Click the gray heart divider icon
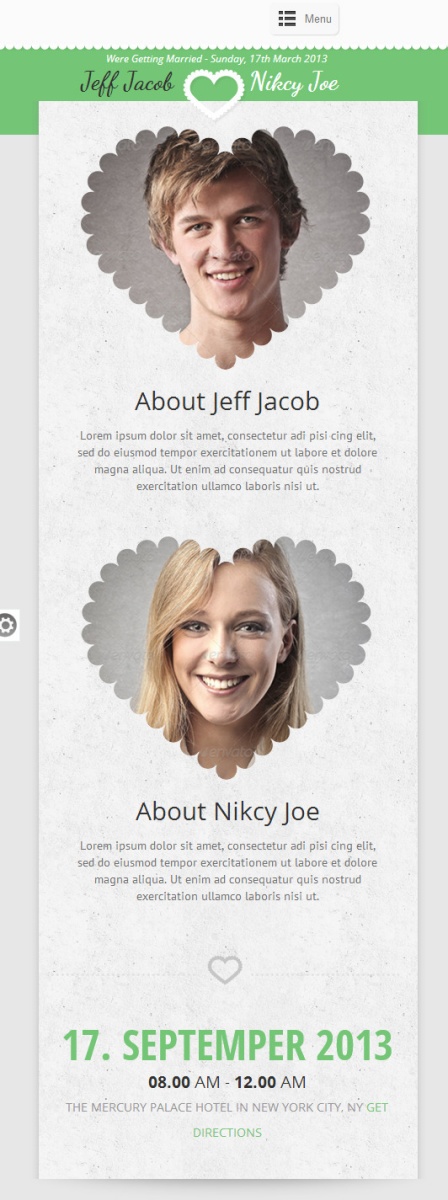Image resolution: width=448 pixels, height=1200 pixels. pos(225,969)
